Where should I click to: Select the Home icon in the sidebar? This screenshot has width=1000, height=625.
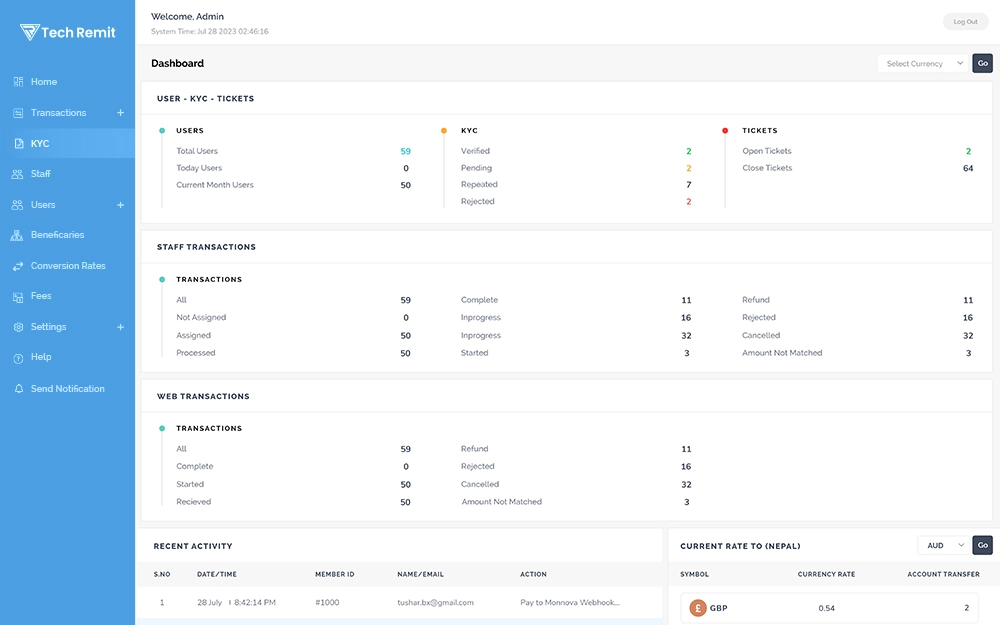[17, 81]
